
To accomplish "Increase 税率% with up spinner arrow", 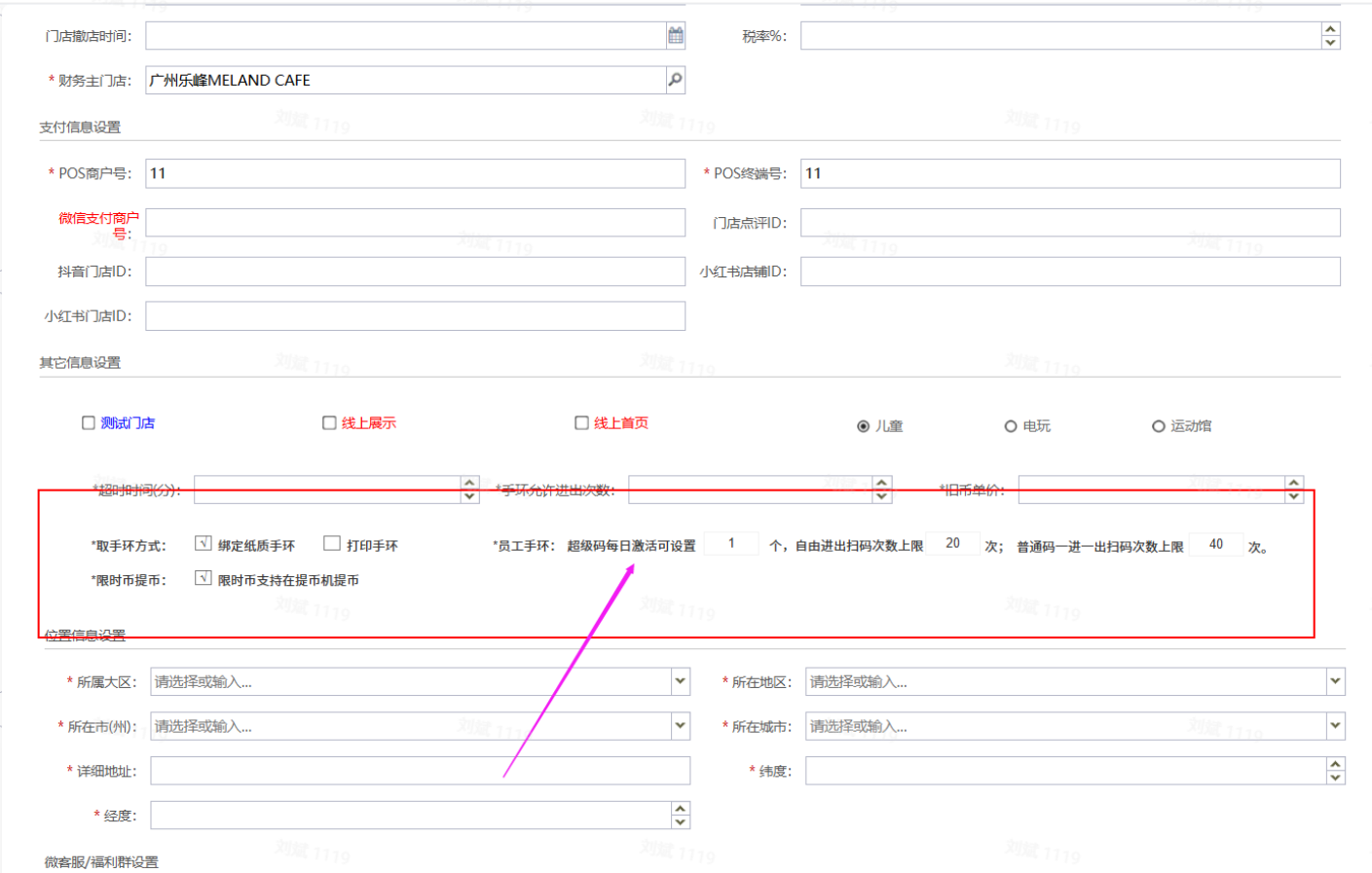I will 1330,29.
